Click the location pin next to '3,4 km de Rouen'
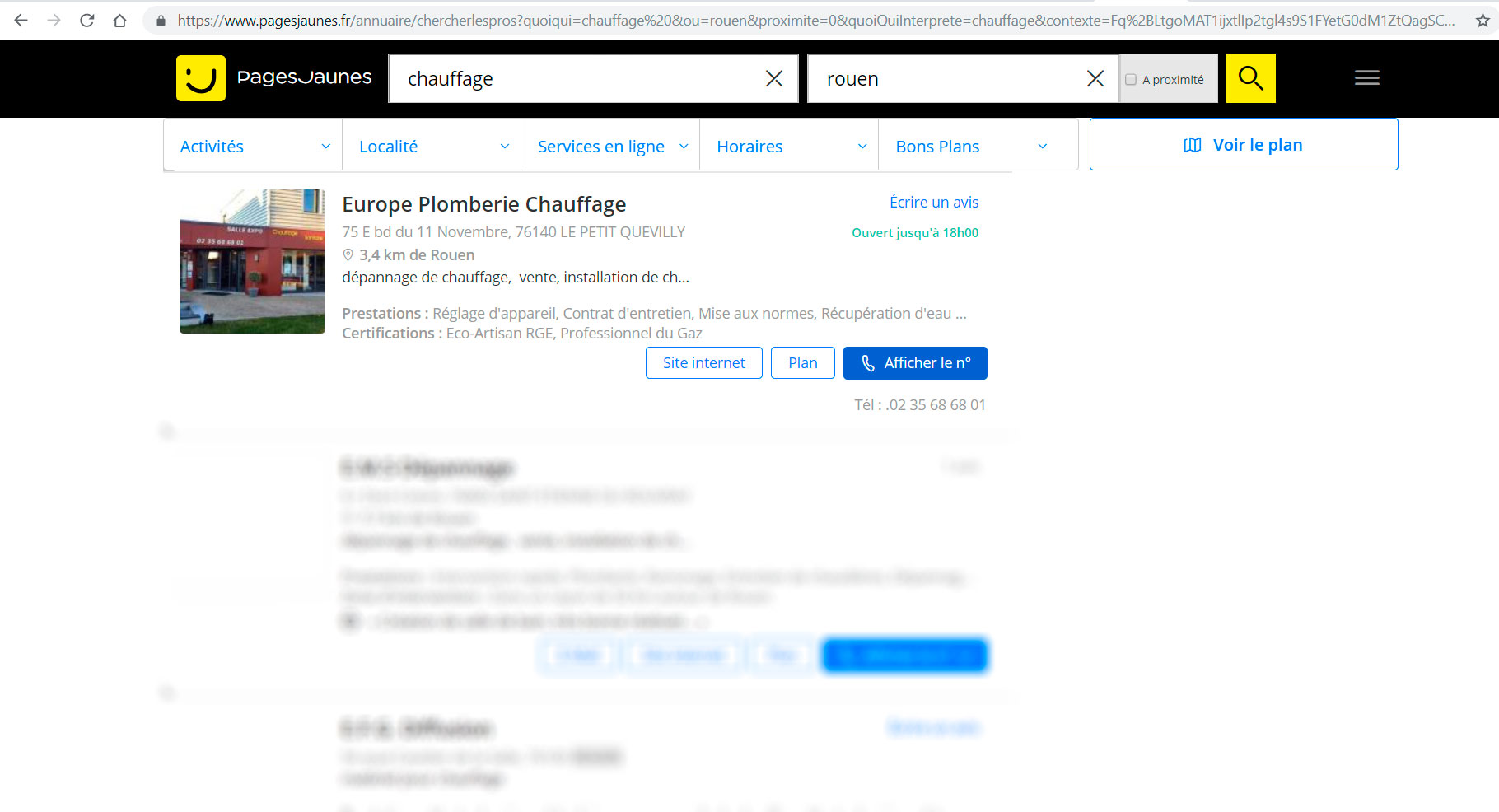 [x=348, y=255]
